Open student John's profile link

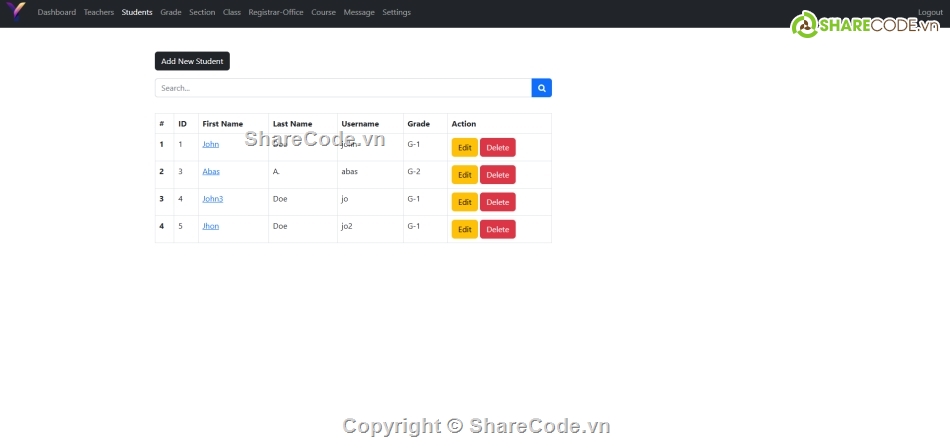(210, 144)
